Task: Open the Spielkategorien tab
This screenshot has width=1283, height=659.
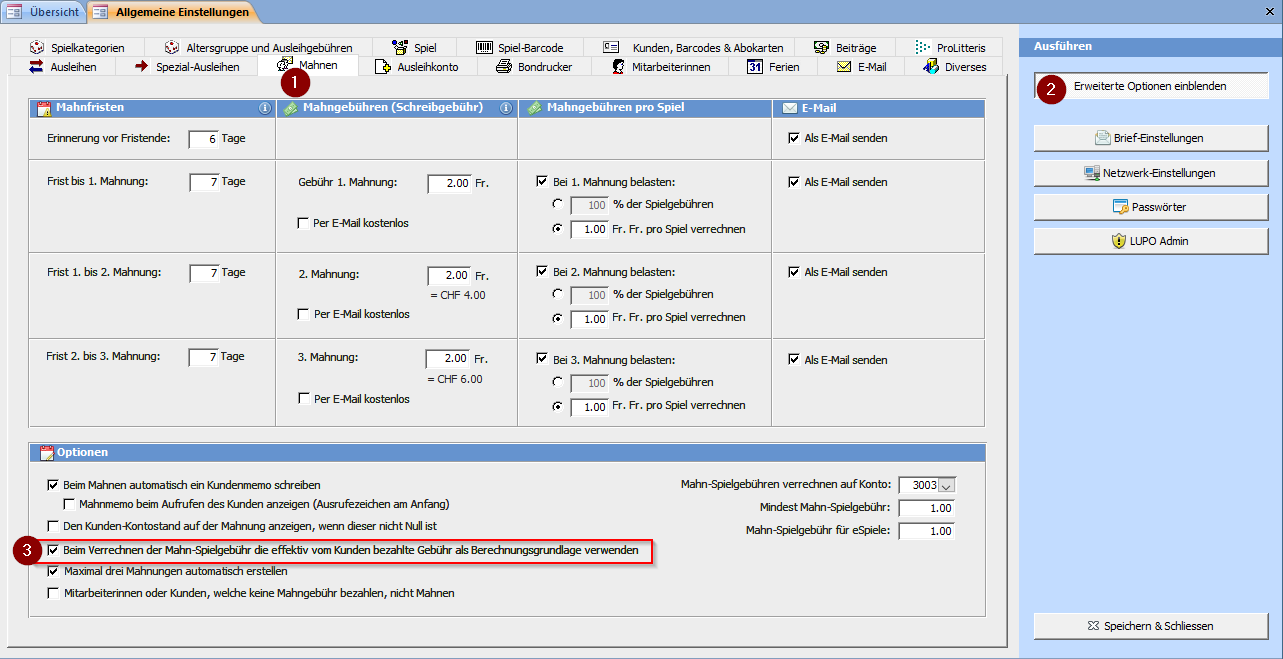Action: point(76,47)
